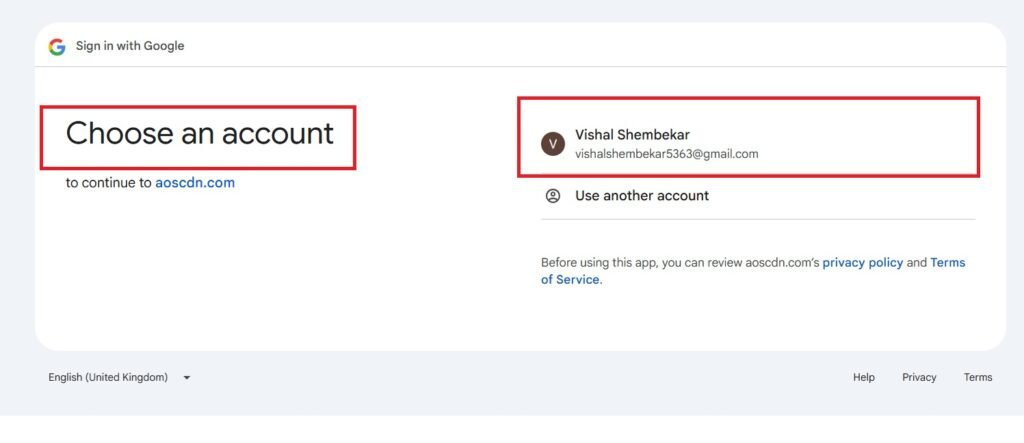Click the person icon beside Use another account
1024x443 pixels.
[553, 196]
